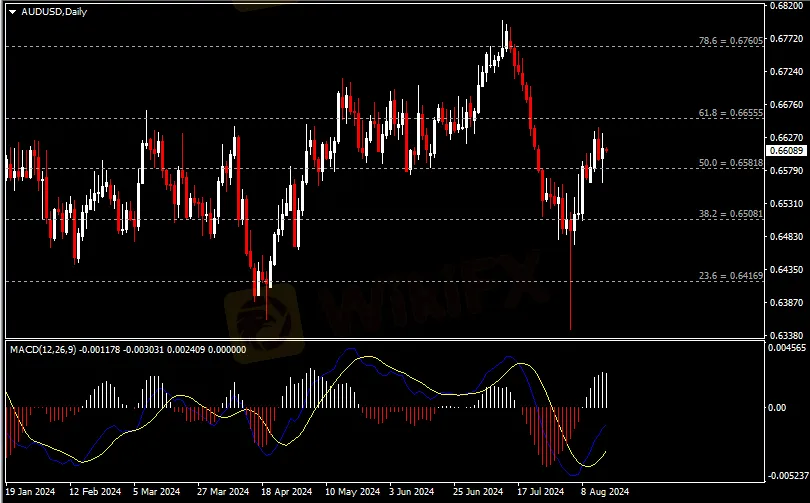Viewport: 810px width, 503px height.
Task: Click the 0.68200 price axis label
Action: pos(785,6)
